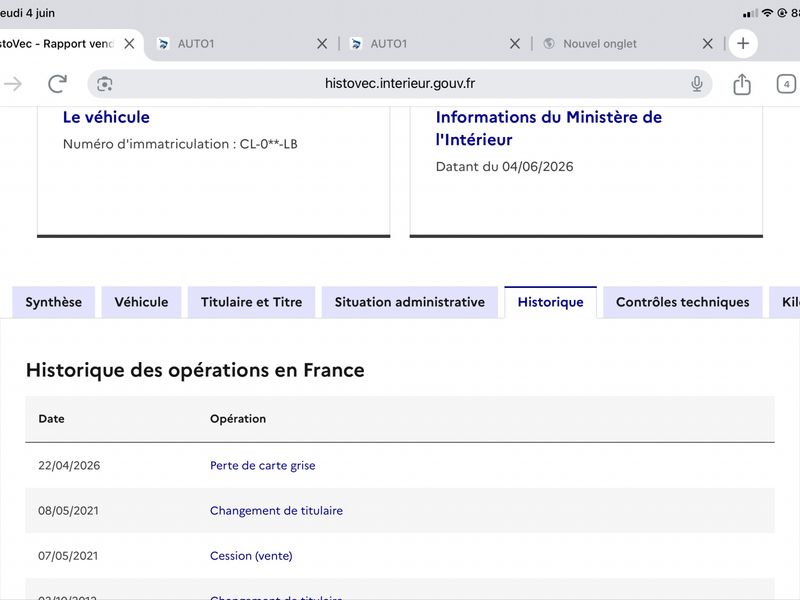
Task: Open the tab switcher showing 4 tabs
Action: pyautogui.click(x=786, y=84)
